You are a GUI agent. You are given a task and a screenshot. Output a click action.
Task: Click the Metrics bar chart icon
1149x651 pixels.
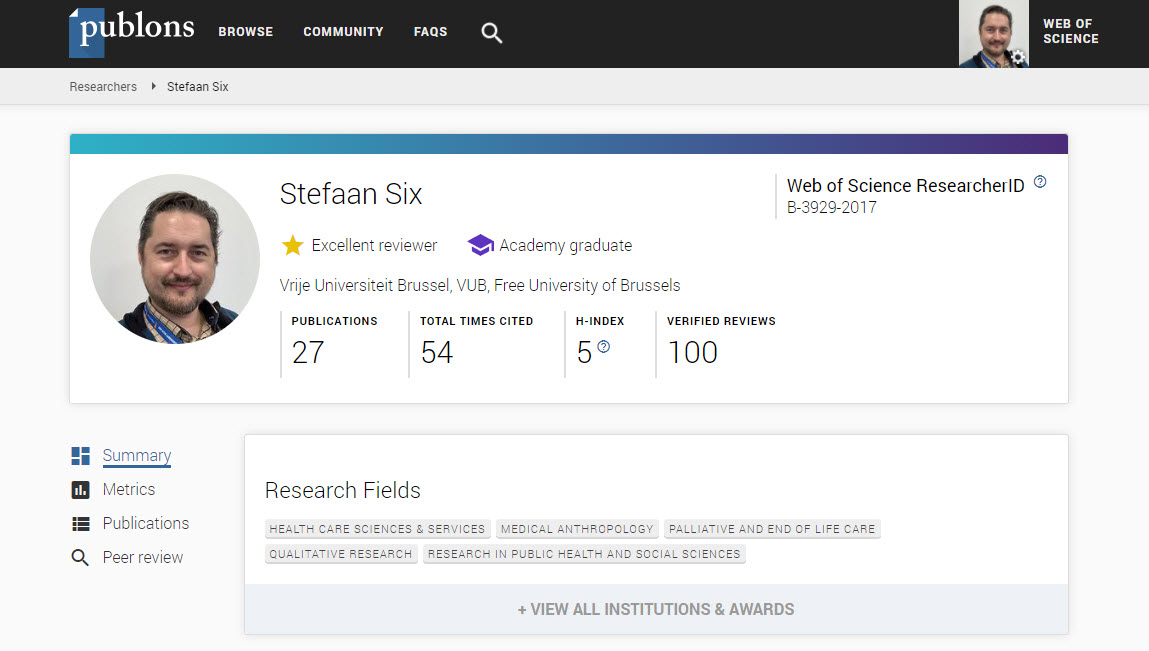tap(81, 490)
